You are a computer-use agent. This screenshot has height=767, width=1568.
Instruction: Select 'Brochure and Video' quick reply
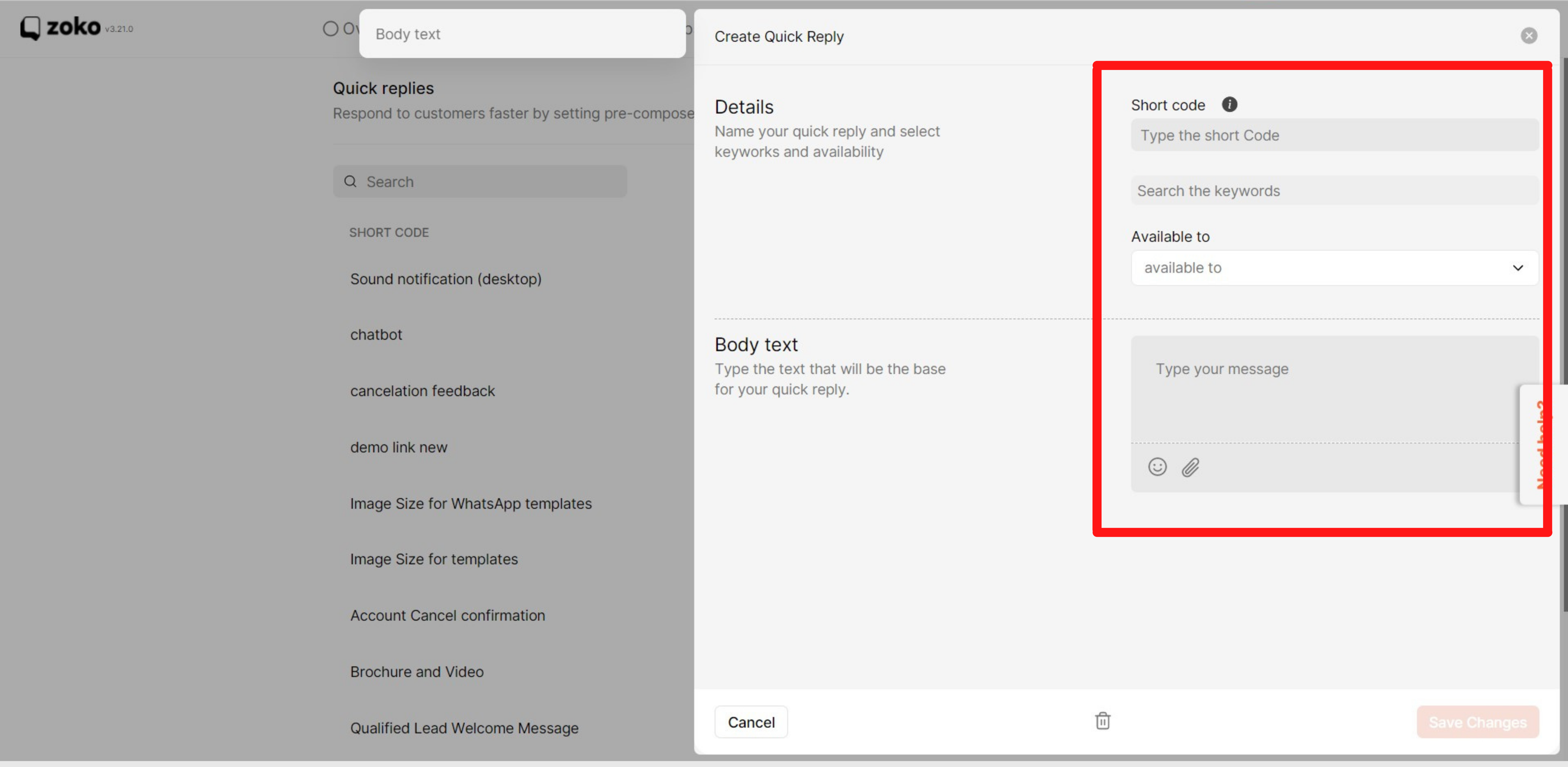click(x=416, y=671)
